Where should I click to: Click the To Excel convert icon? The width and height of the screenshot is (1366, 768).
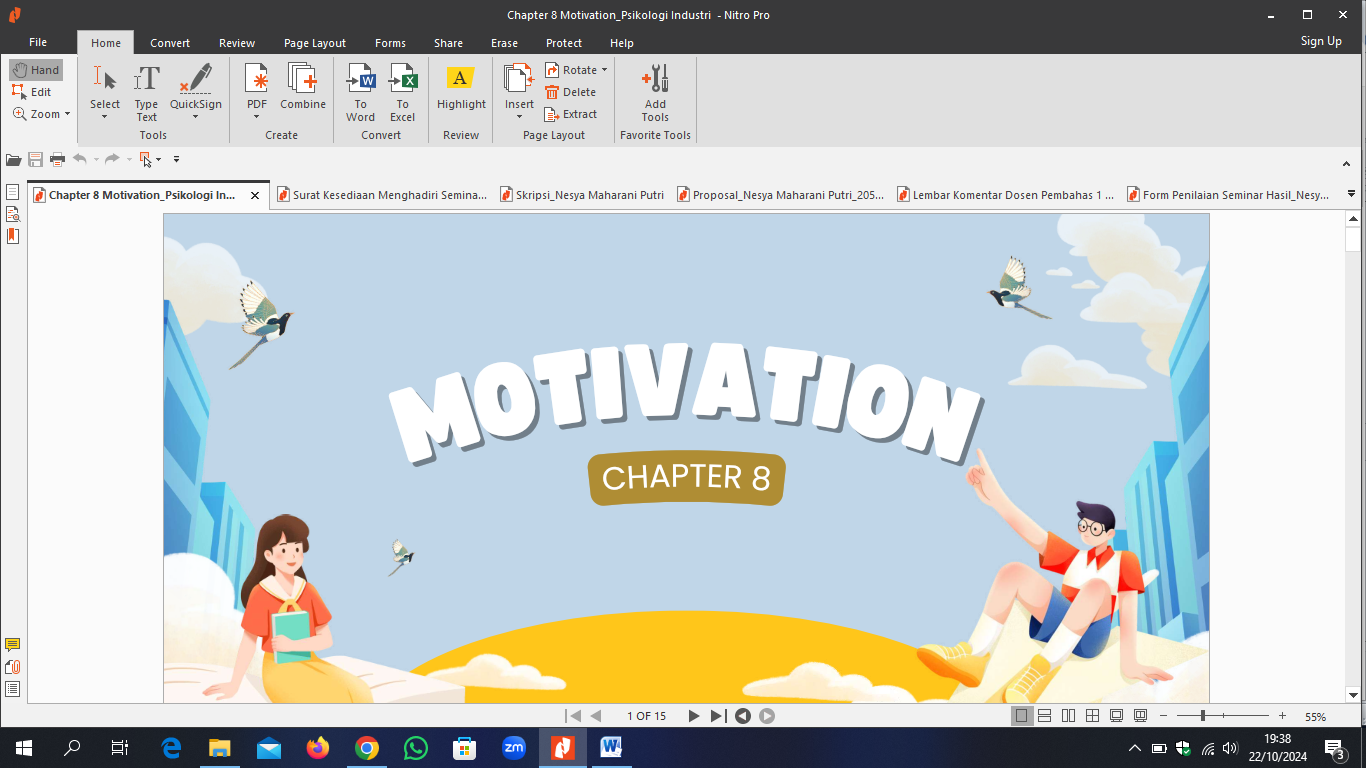coord(402,93)
